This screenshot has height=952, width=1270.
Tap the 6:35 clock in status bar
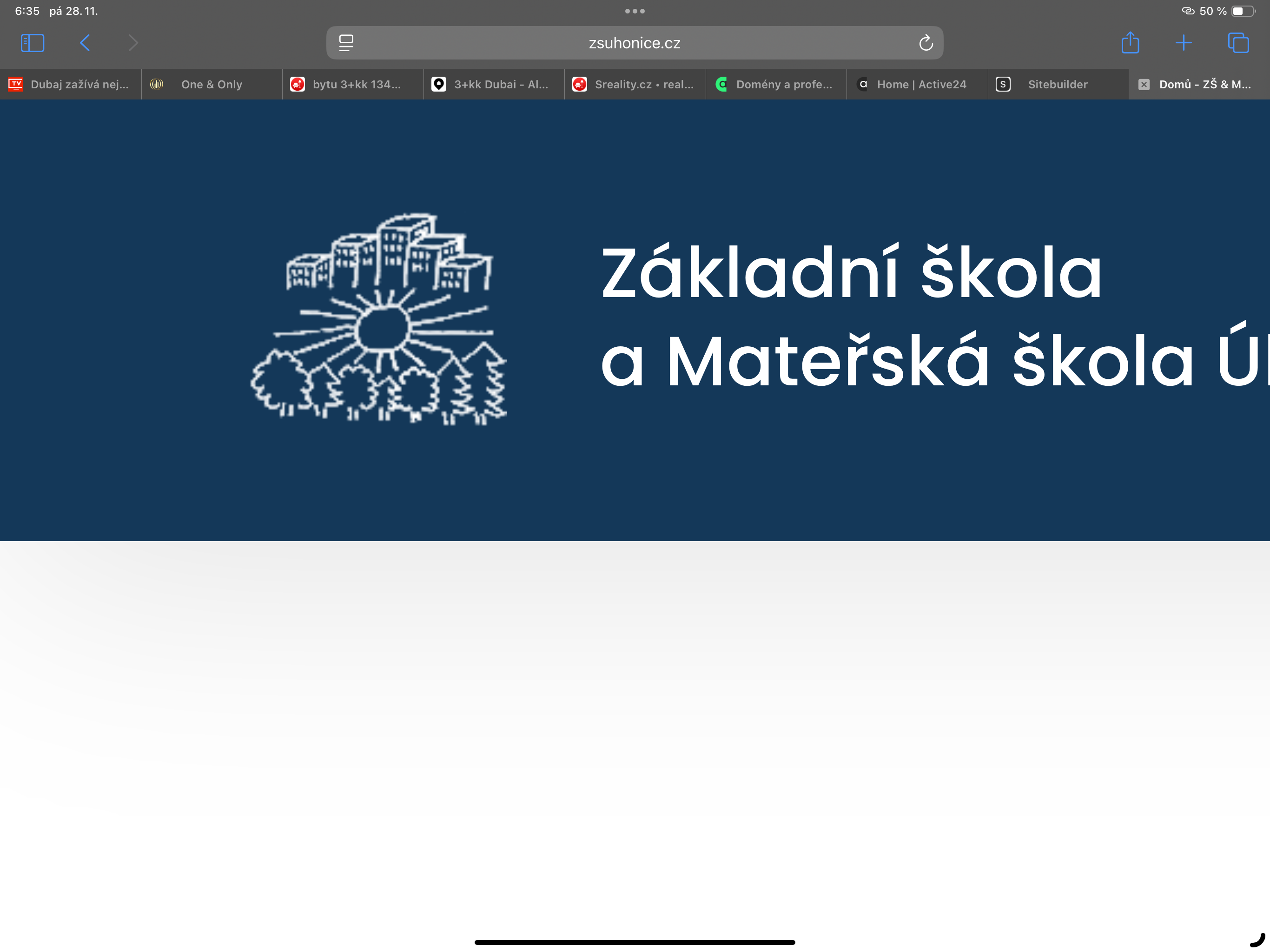click(27, 11)
